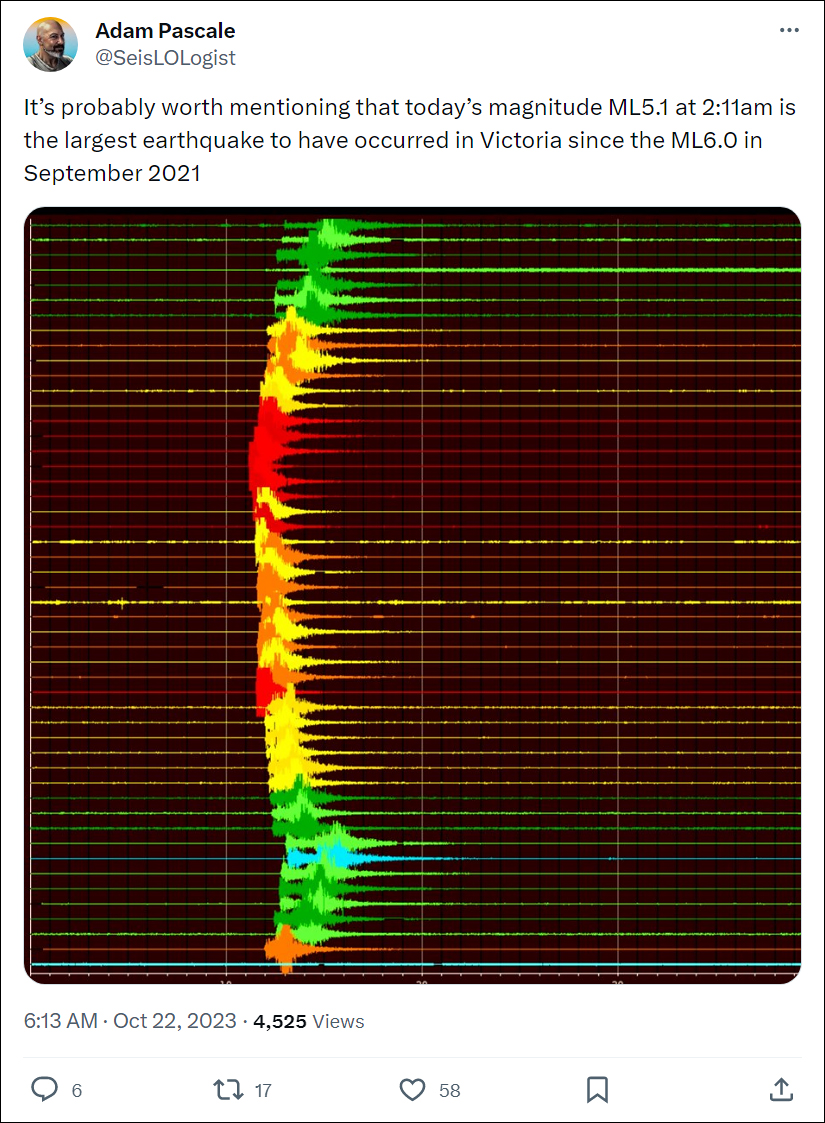Image resolution: width=825 pixels, height=1123 pixels.
Task: Reply to the tweet via comment icon
Action: coord(44,1089)
